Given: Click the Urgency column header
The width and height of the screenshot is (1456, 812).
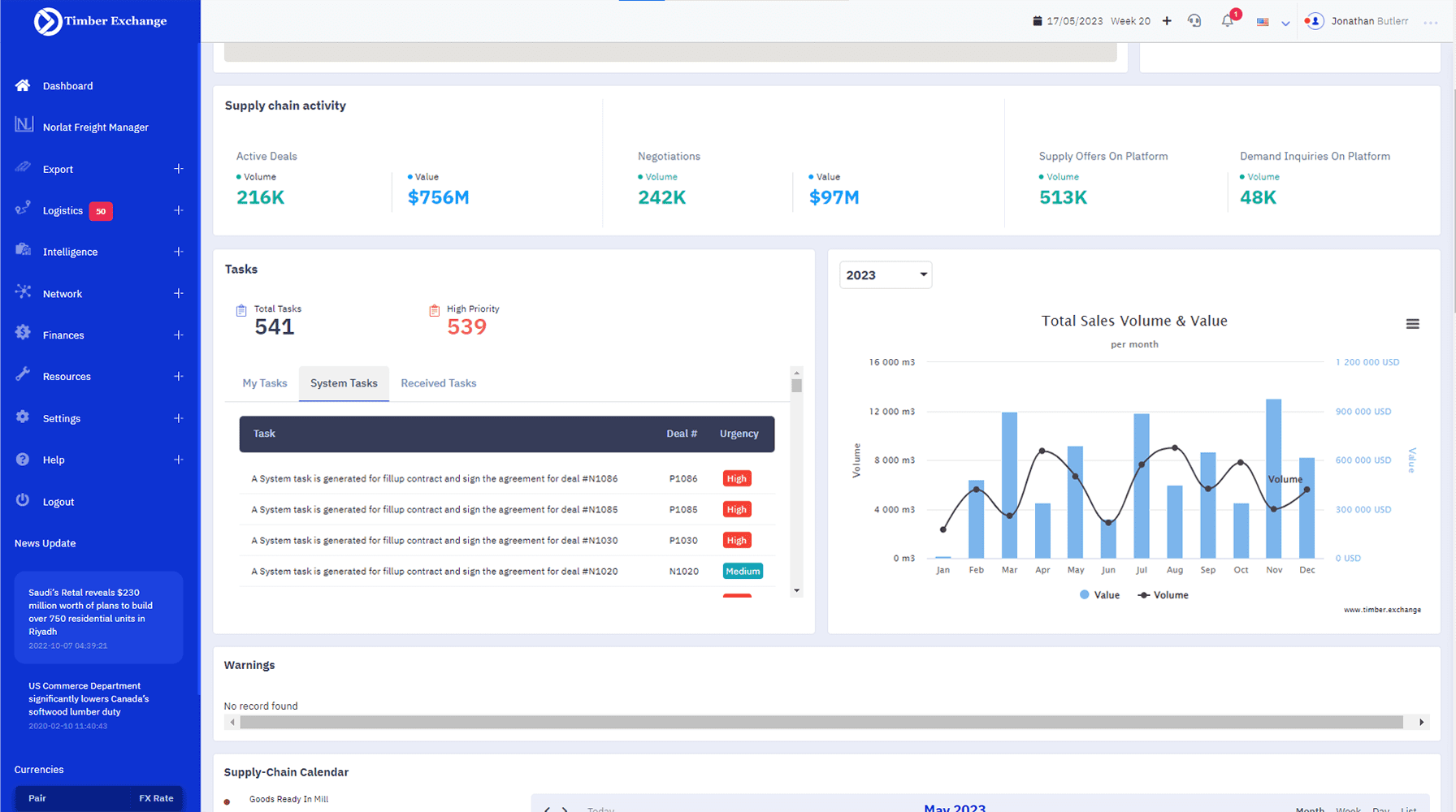Looking at the screenshot, I should pyautogui.click(x=739, y=434).
